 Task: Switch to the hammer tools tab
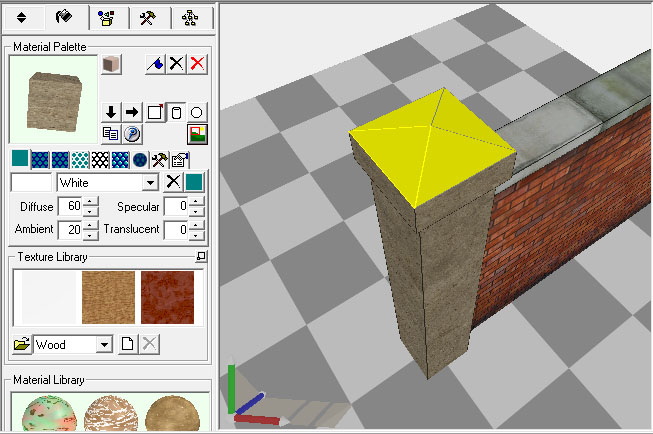click(x=147, y=17)
